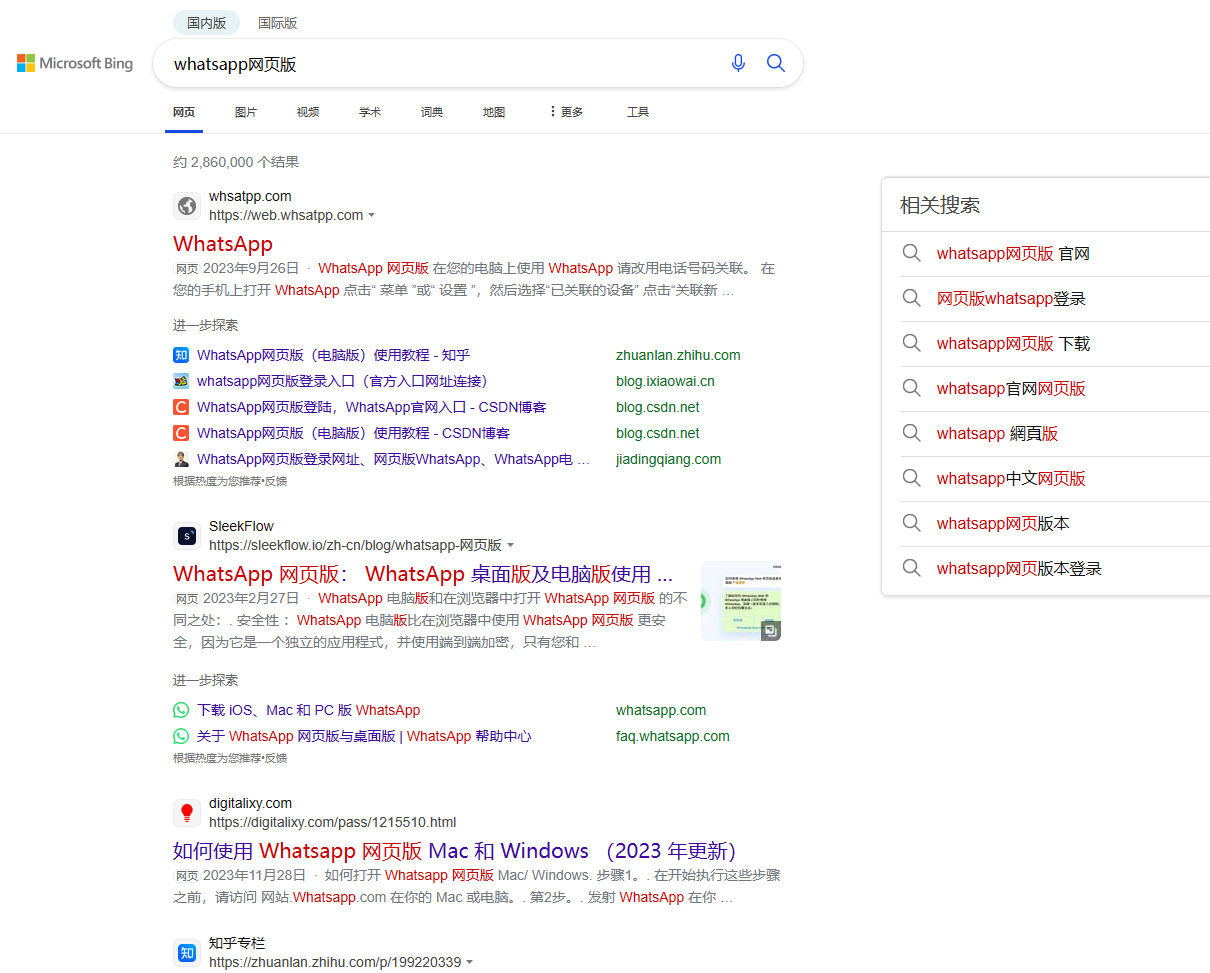The image size is (1210, 973).
Task: Click the jiadingqiang.com domain text
Action: [x=668, y=459]
